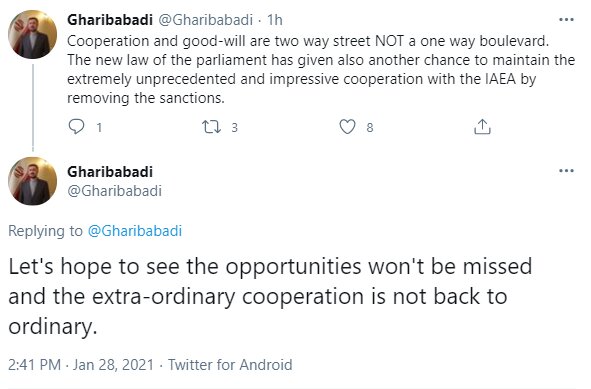Open the 1h timestamp link
Screen dimensions: 591x389
click(x=275, y=20)
